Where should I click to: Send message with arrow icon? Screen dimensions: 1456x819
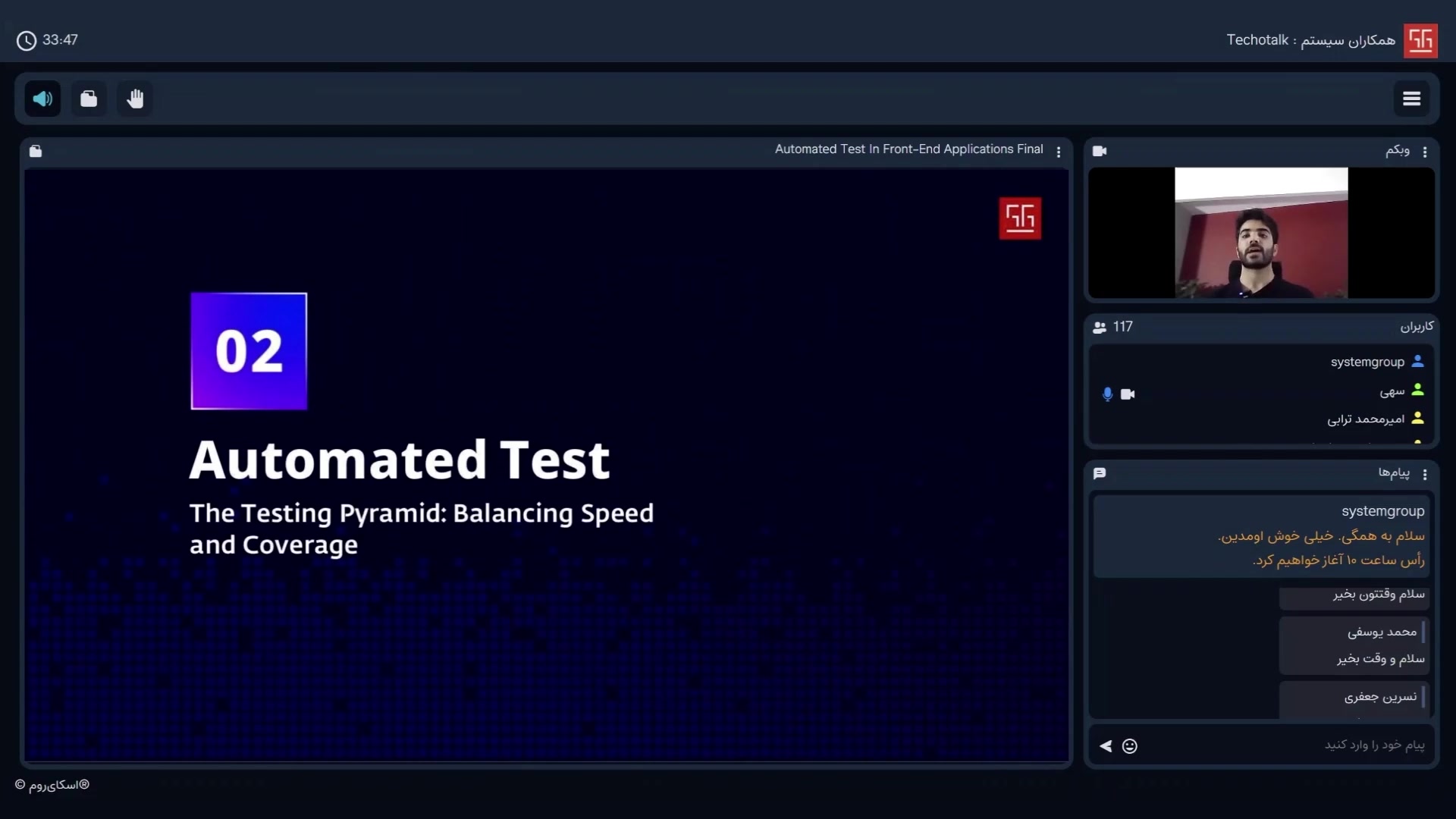[x=1106, y=746]
